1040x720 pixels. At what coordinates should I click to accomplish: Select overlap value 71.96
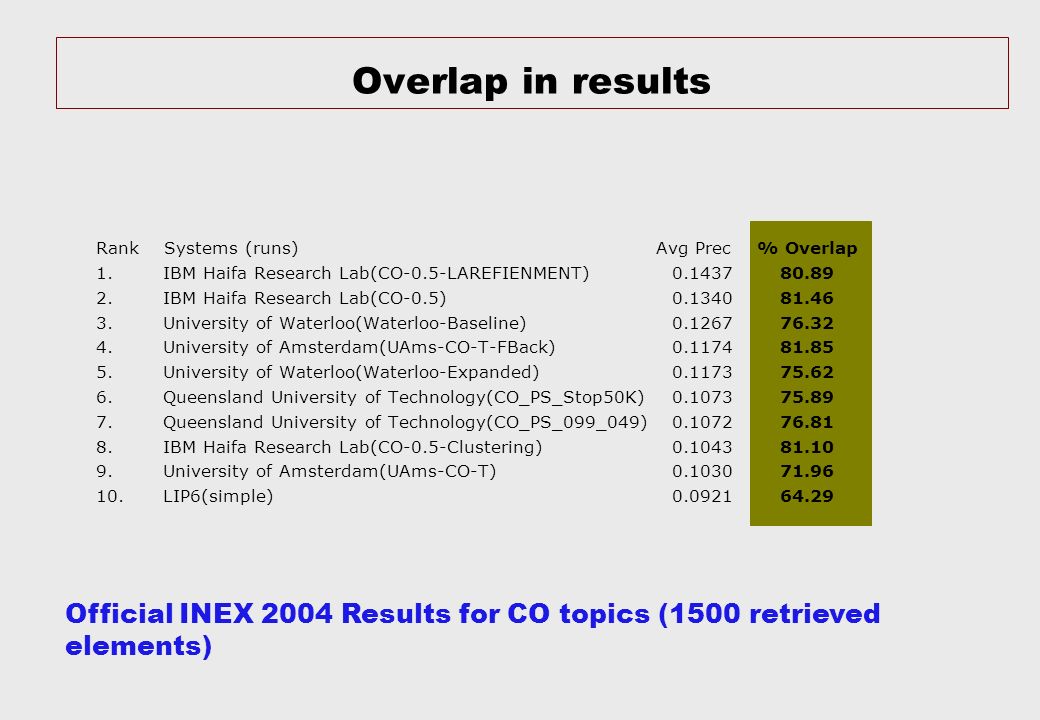click(807, 471)
